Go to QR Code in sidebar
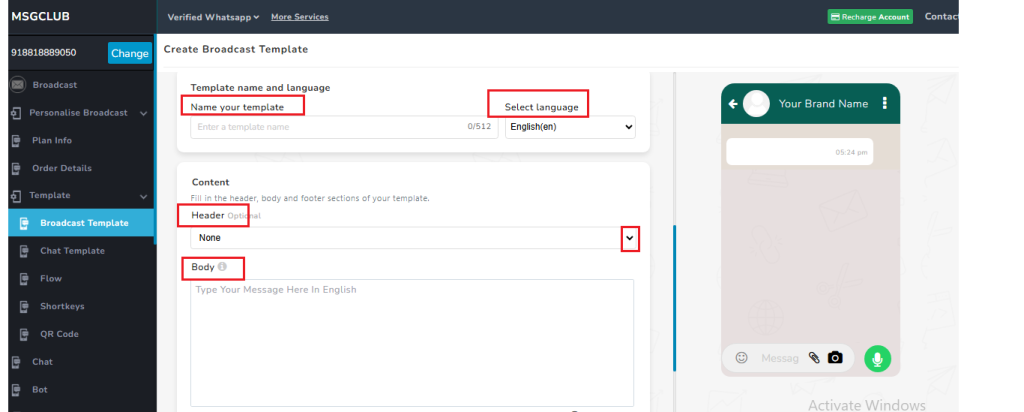This screenshot has height=412, width=1024. tap(60, 334)
